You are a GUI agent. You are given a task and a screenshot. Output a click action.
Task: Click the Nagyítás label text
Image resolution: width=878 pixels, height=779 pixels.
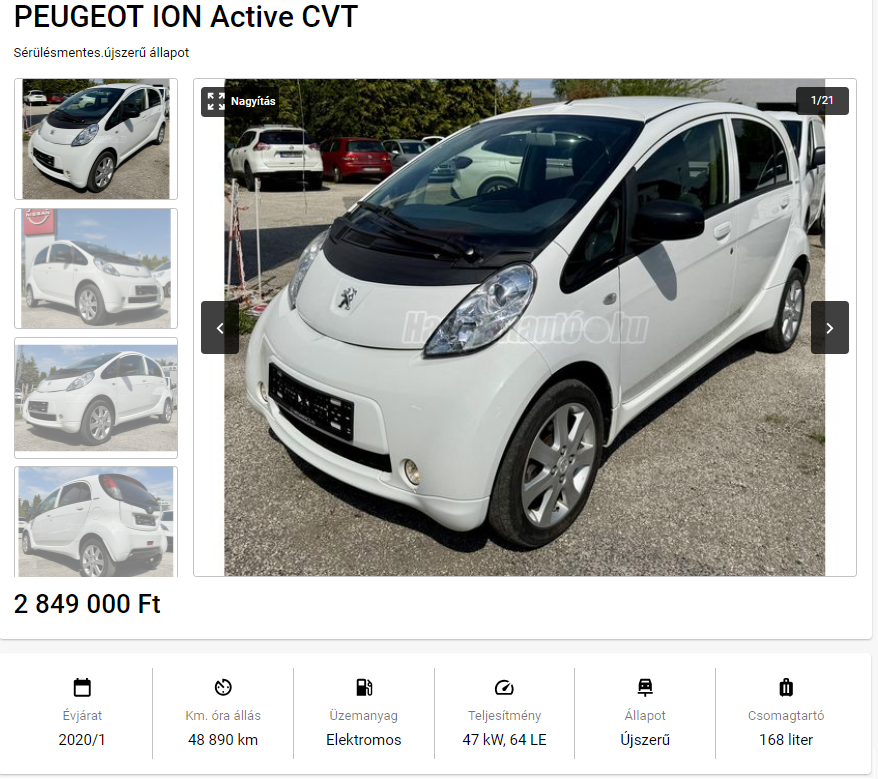(253, 101)
